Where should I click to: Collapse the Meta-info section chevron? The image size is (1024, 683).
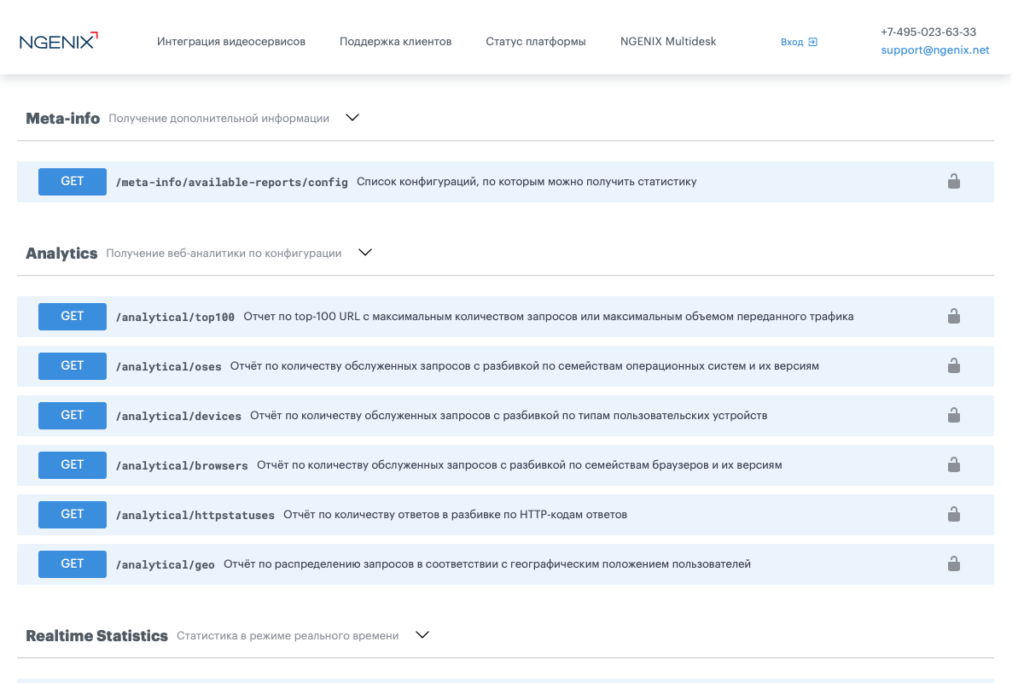pos(353,118)
